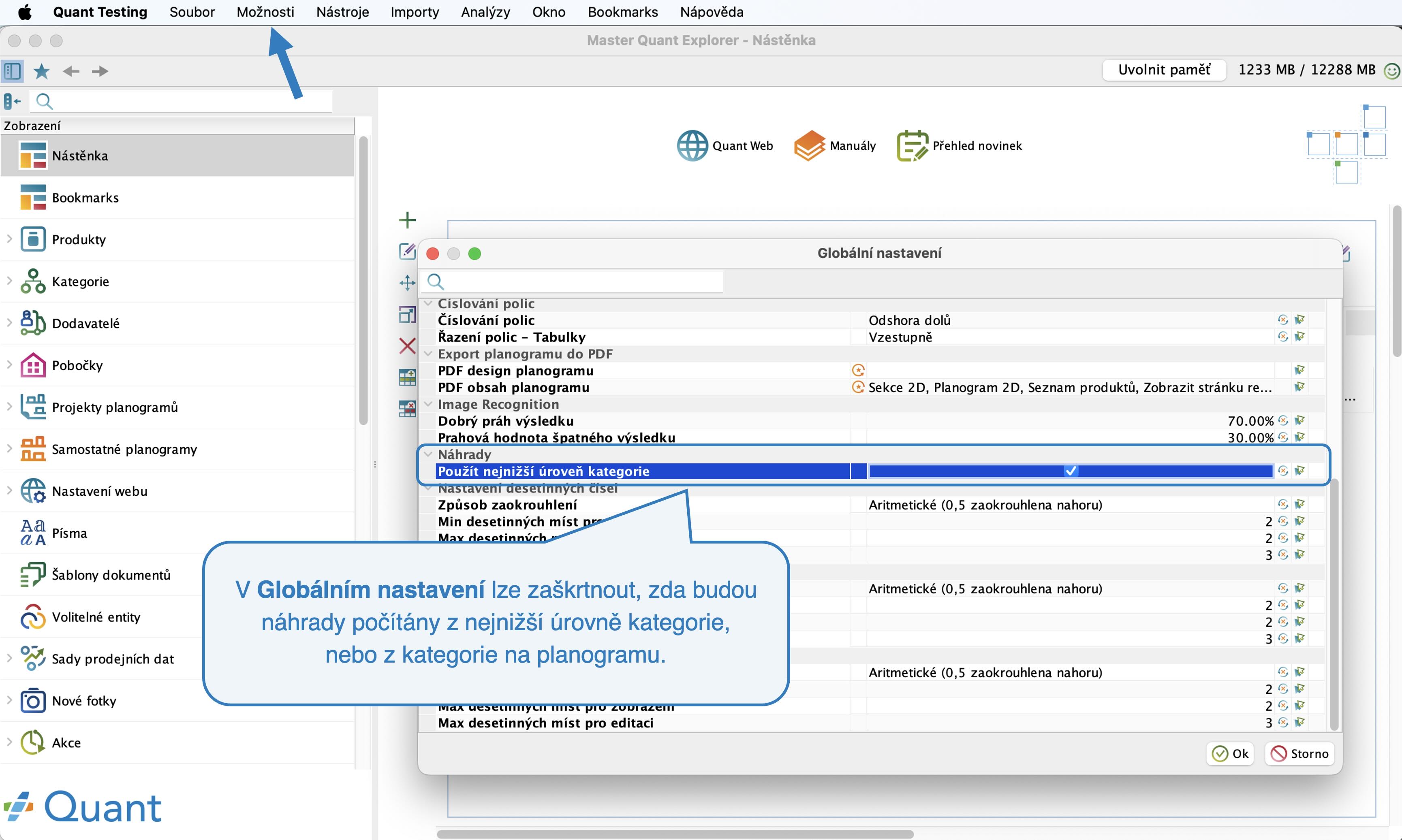Collapse the Export planogramu do PDF group
The image size is (1402, 840).
coord(428,354)
